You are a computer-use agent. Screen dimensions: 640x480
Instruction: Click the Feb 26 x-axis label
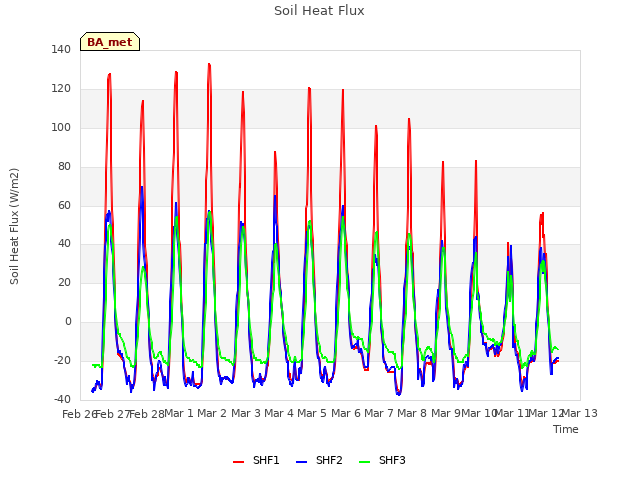pos(79,414)
